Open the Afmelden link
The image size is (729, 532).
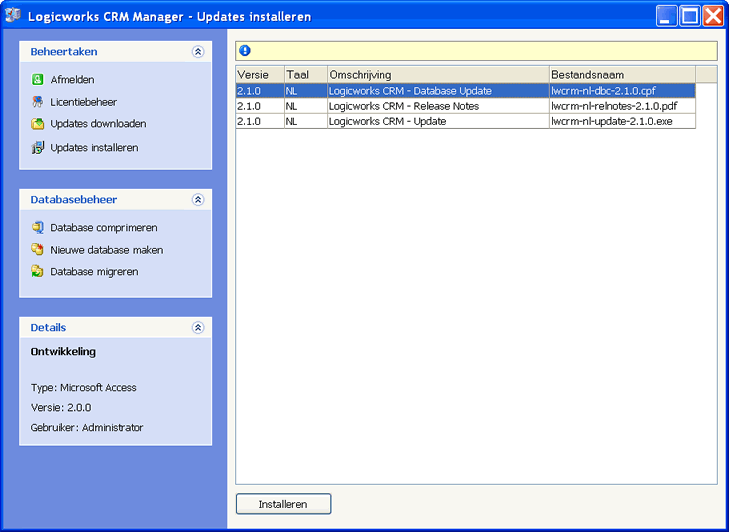73,80
